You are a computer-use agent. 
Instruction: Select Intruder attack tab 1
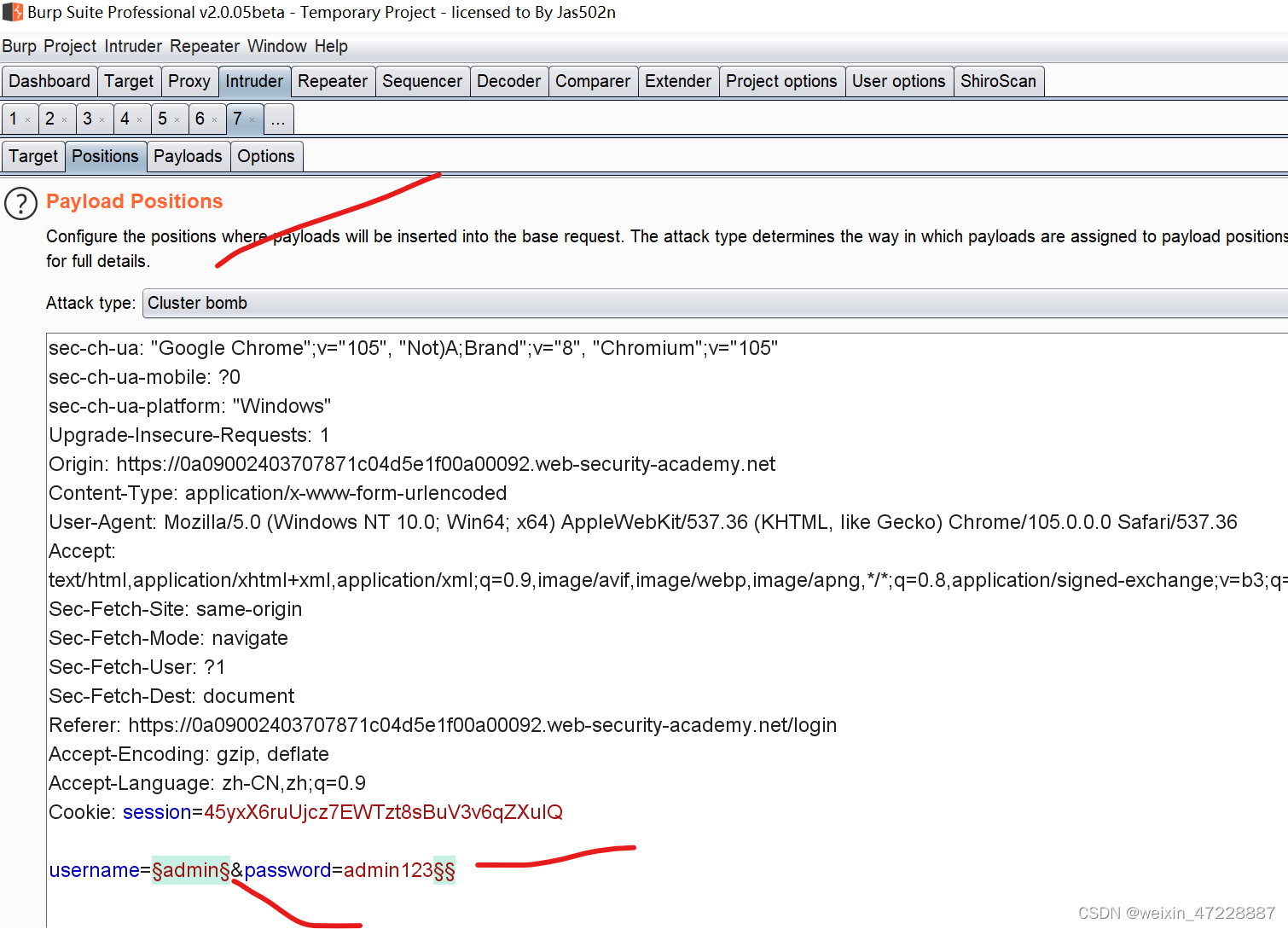coord(14,119)
